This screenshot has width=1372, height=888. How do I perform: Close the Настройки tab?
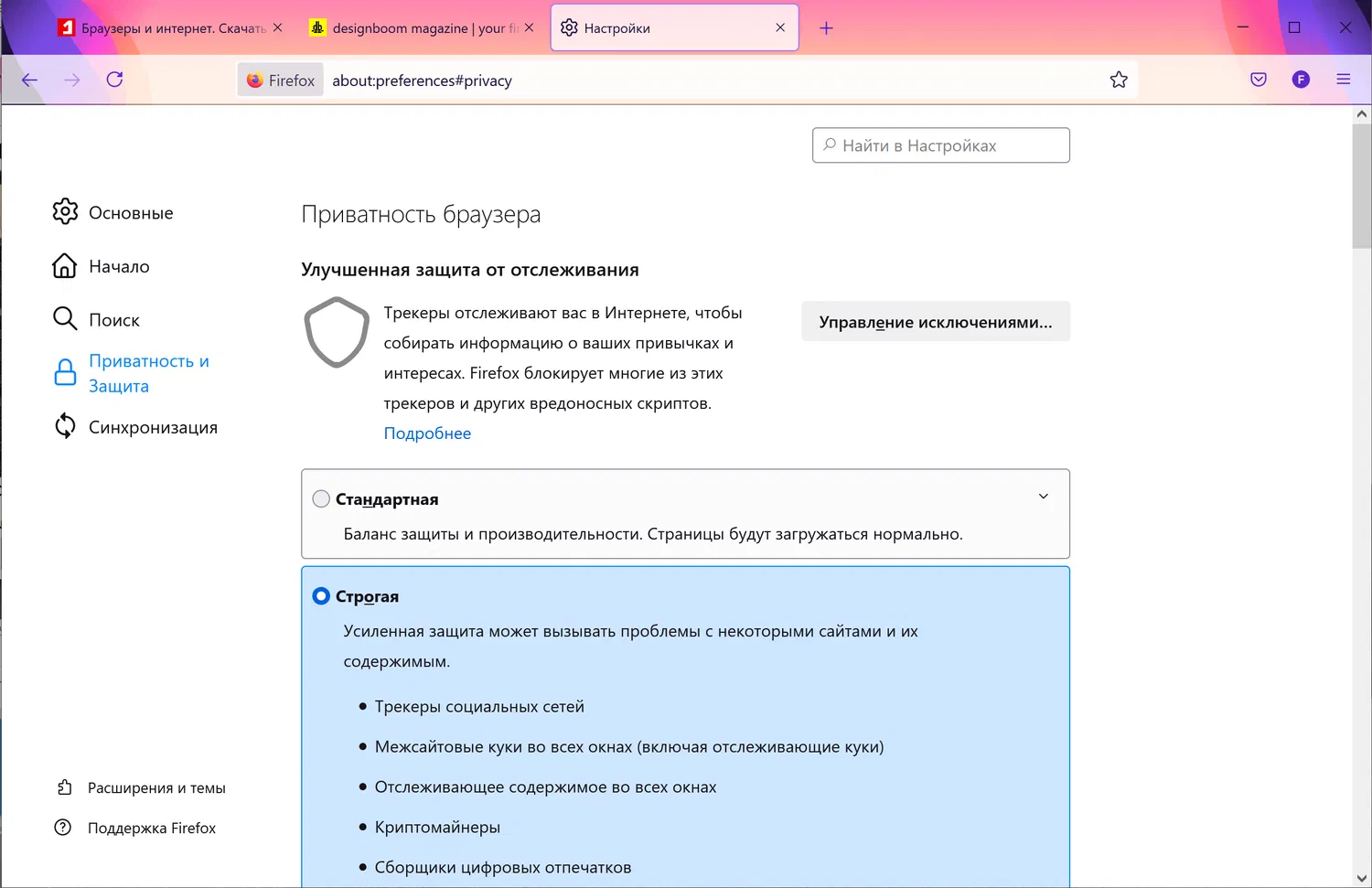click(x=780, y=28)
